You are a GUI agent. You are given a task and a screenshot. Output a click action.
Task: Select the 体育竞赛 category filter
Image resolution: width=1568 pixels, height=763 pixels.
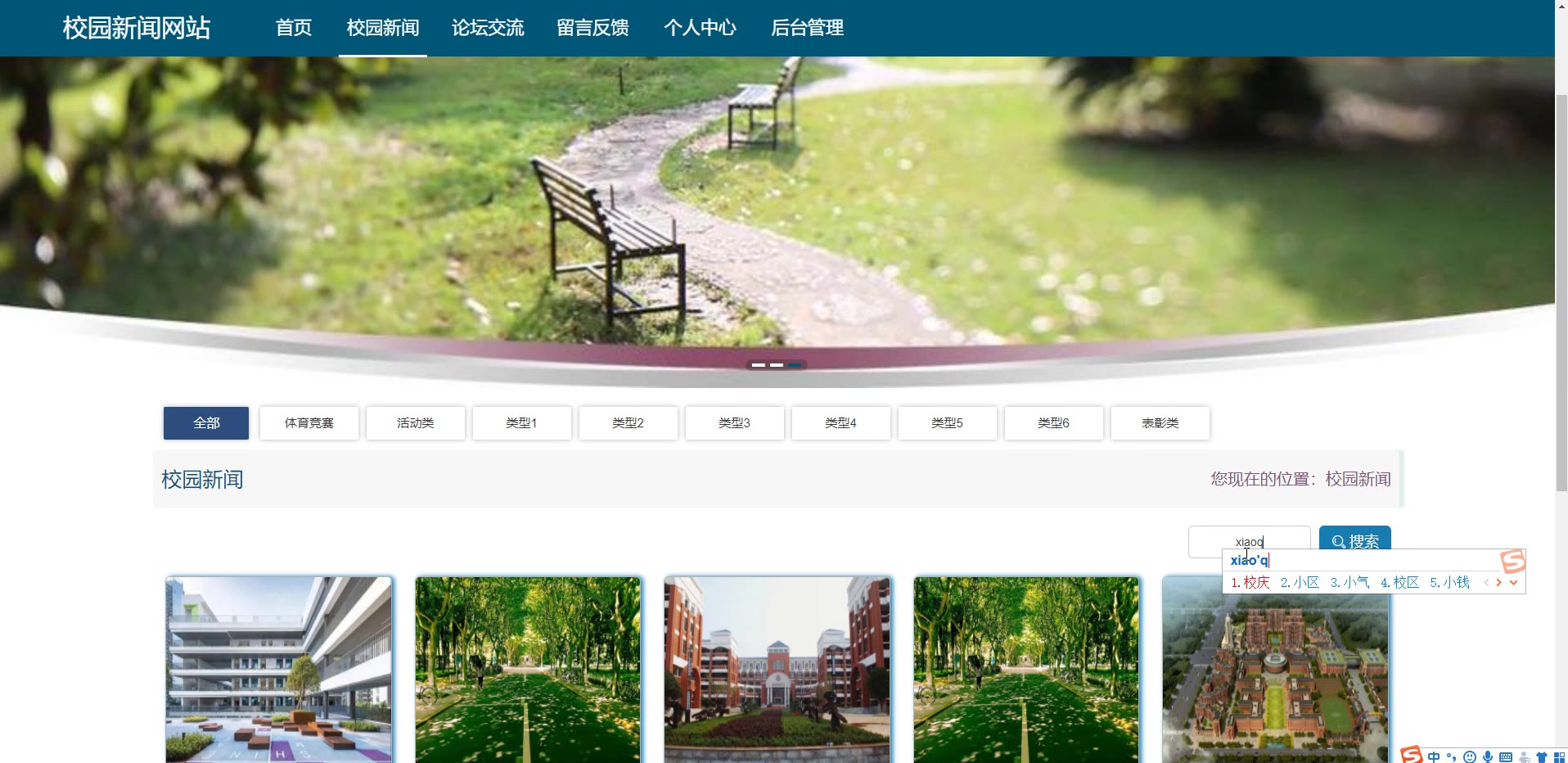tap(309, 423)
